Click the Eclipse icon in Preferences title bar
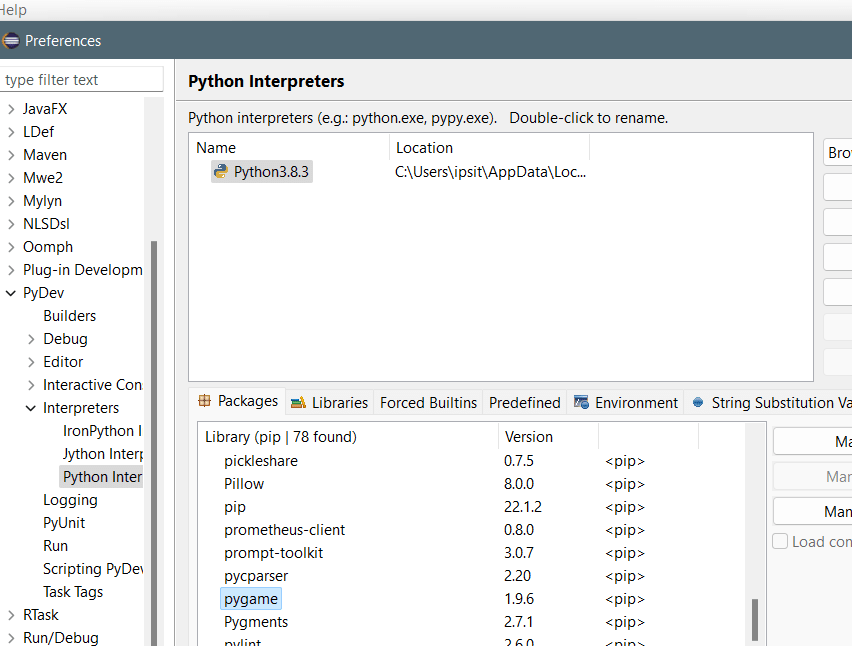The image size is (852, 646). coord(11,41)
